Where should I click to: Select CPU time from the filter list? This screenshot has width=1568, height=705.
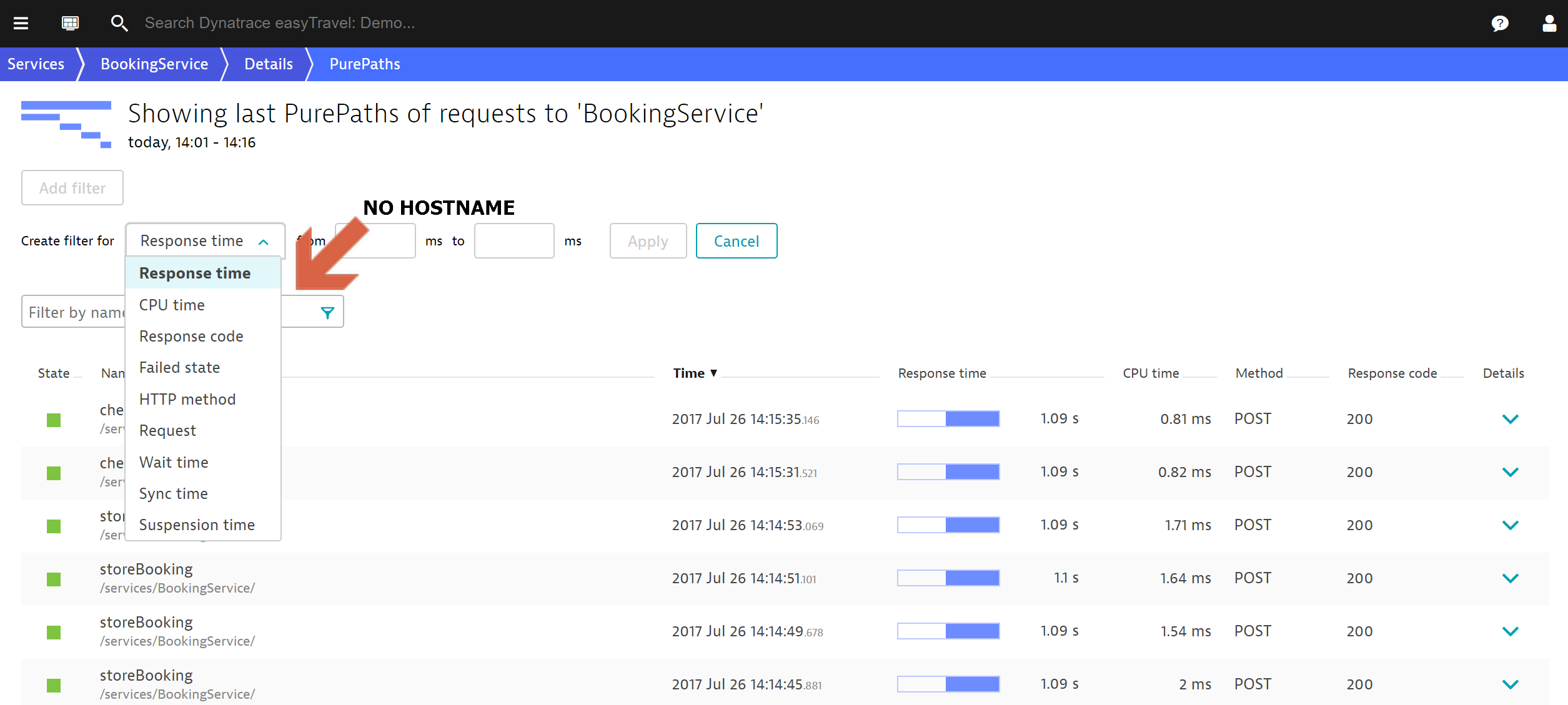tap(172, 305)
